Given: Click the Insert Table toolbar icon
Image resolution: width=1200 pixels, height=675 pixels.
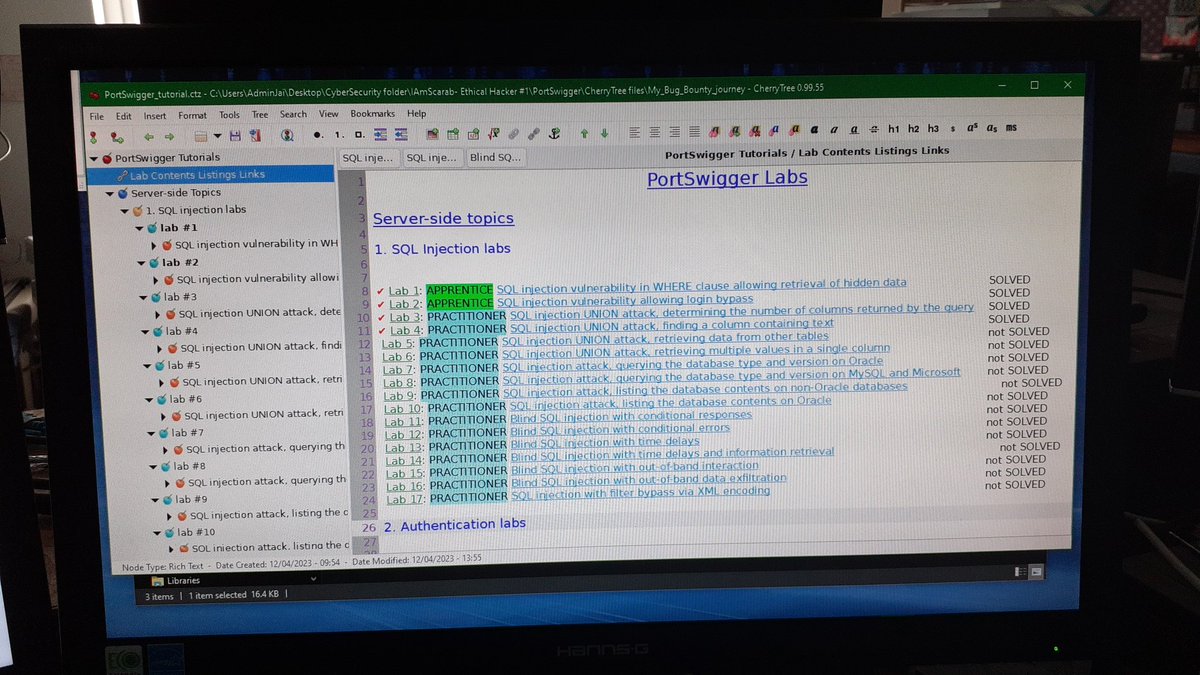Looking at the screenshot, I should pyautogui.click(x=453, y=134).
